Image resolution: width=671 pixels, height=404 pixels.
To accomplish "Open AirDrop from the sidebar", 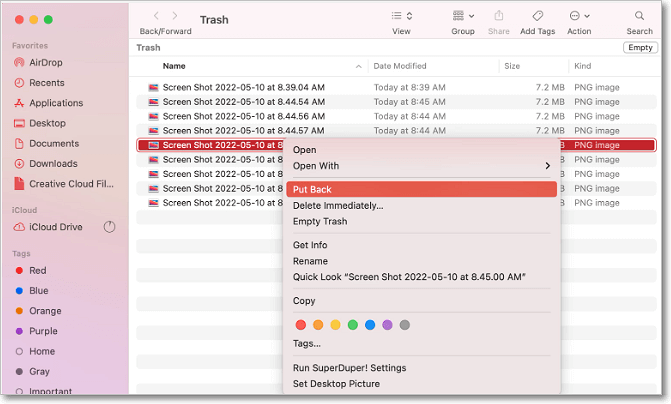I will tap(45, 62).
